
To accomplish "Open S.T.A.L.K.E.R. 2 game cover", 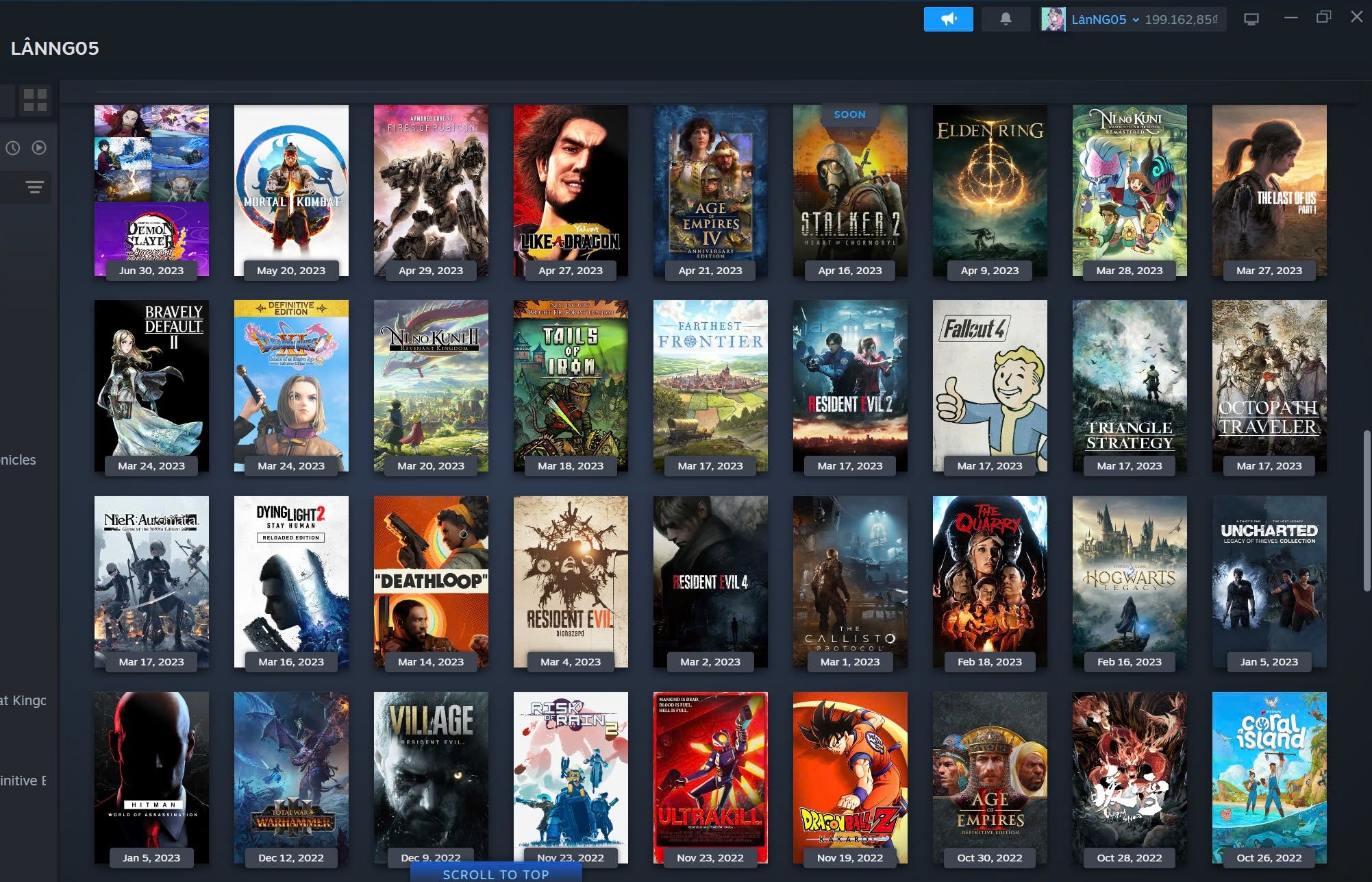I will (x=850, y=191).
